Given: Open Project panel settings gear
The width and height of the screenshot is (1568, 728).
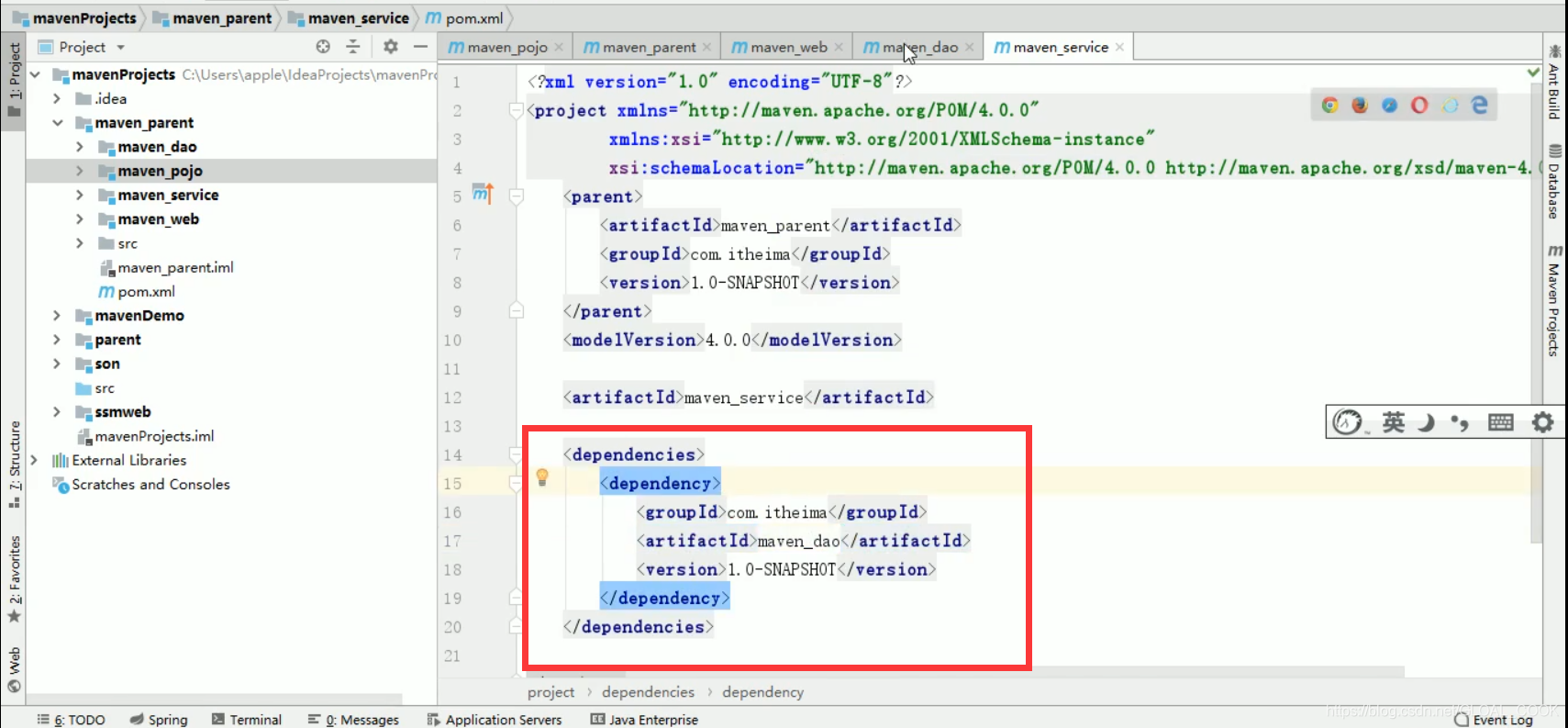Looking at the screenshot, I should [x=391, y=47].
